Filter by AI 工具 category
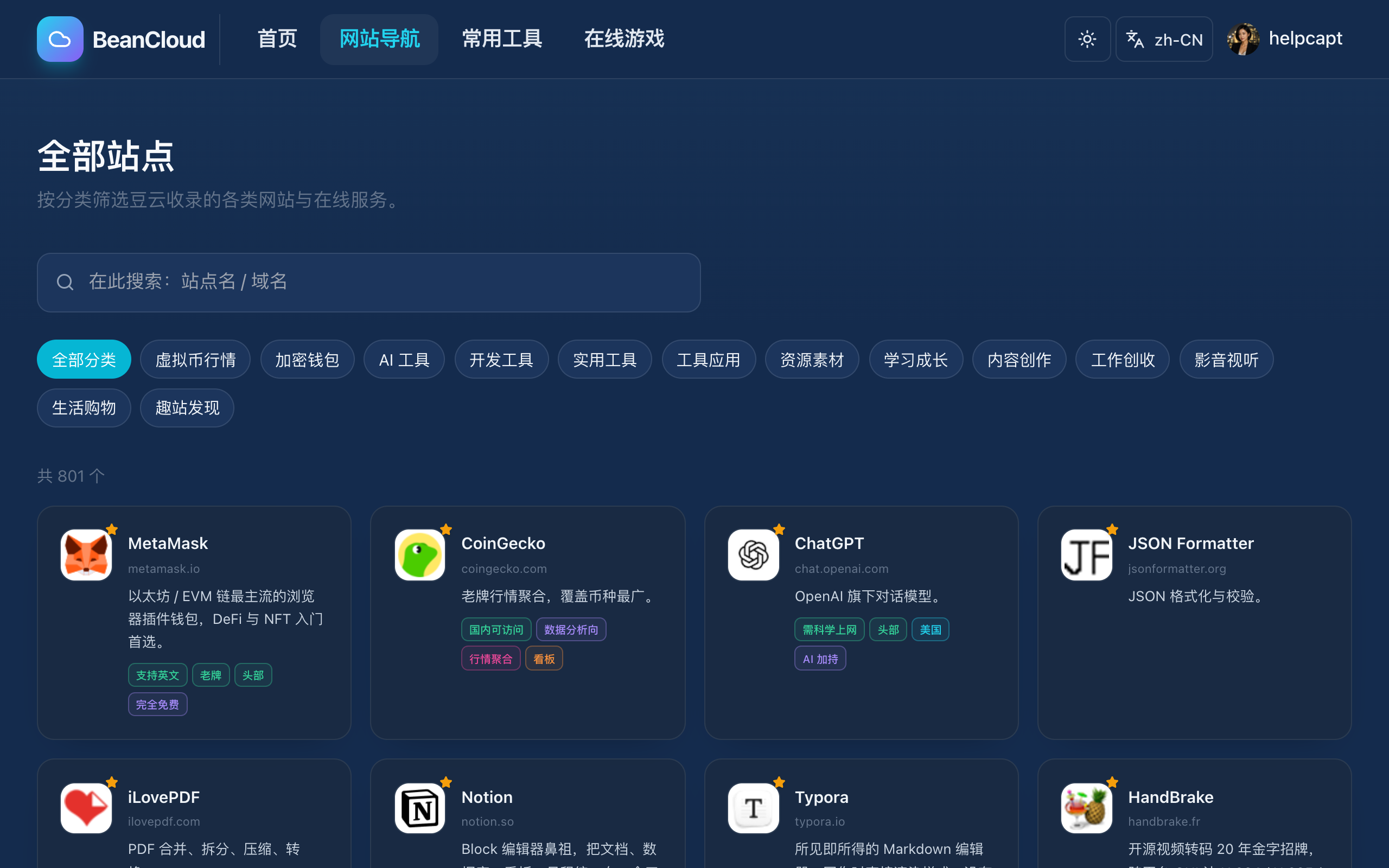Image resolution: width=1389 pixels, height=868 pixels. click(x=404, y=359)
